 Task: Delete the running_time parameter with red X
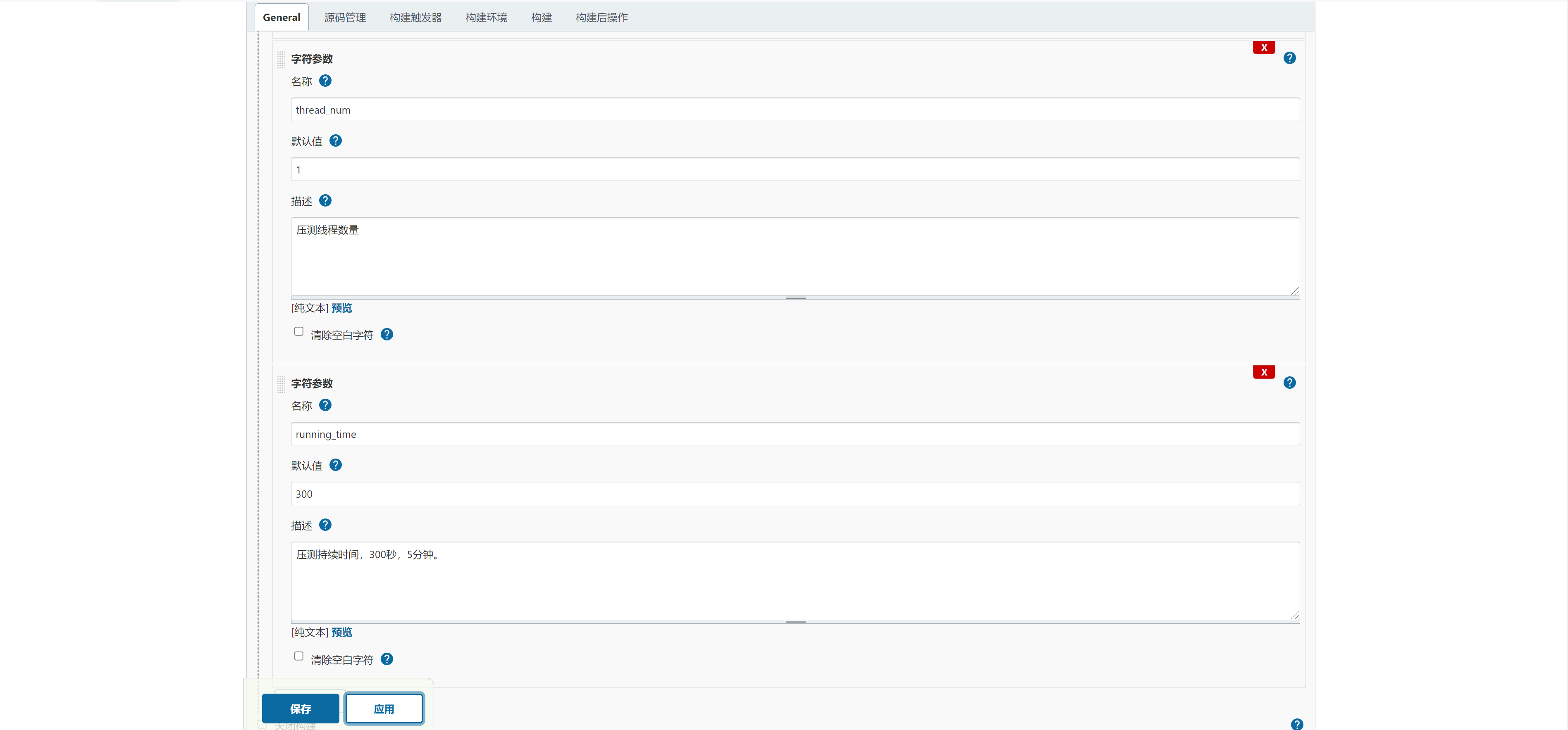click(x=1264, y=372)
